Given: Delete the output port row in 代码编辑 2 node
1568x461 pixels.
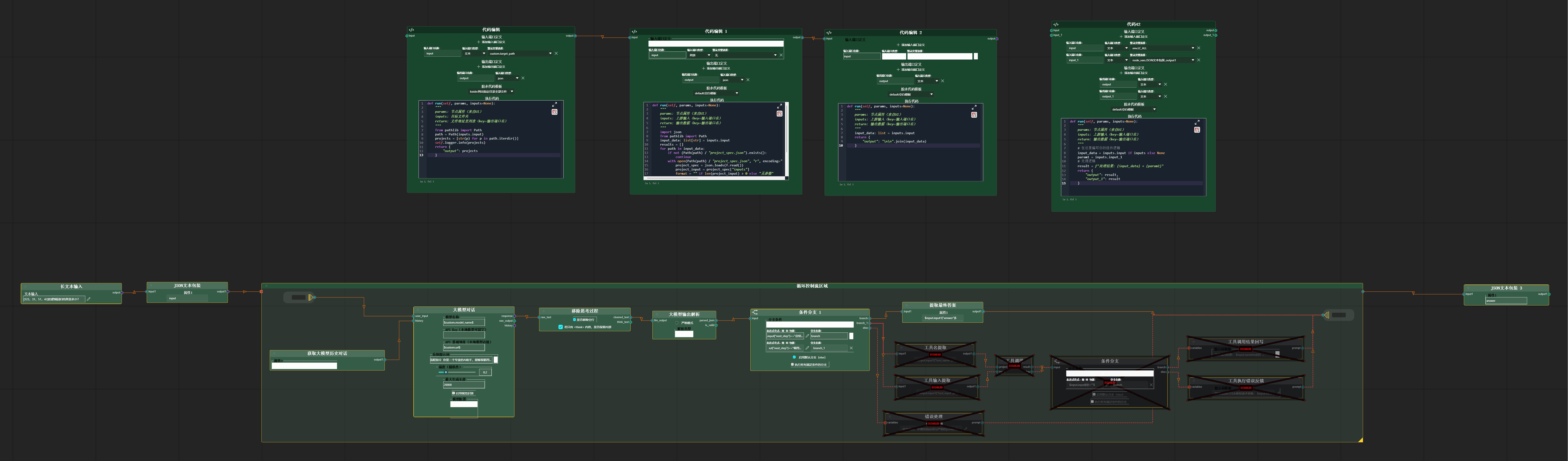Looking at the screenshot, I should click(943, 81).
